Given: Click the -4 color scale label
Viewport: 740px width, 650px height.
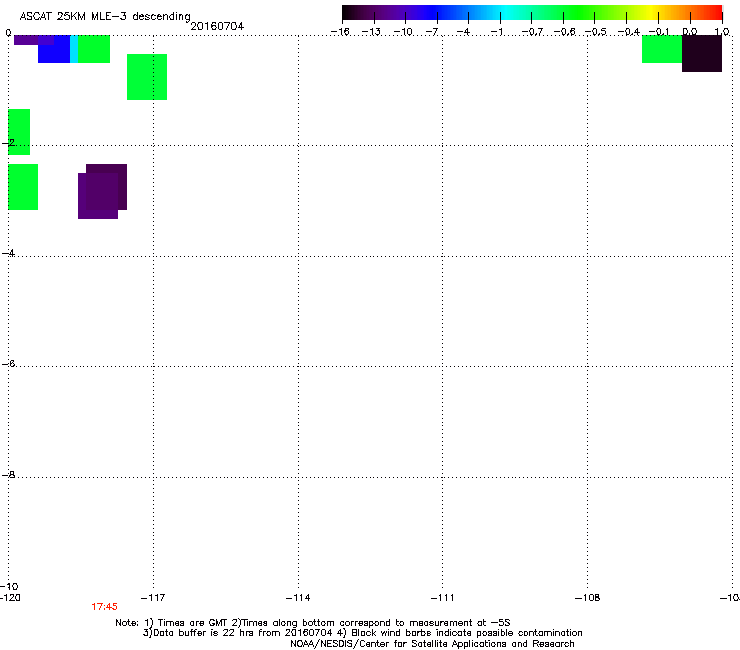Looking at the screenshot, I should 463,32.
